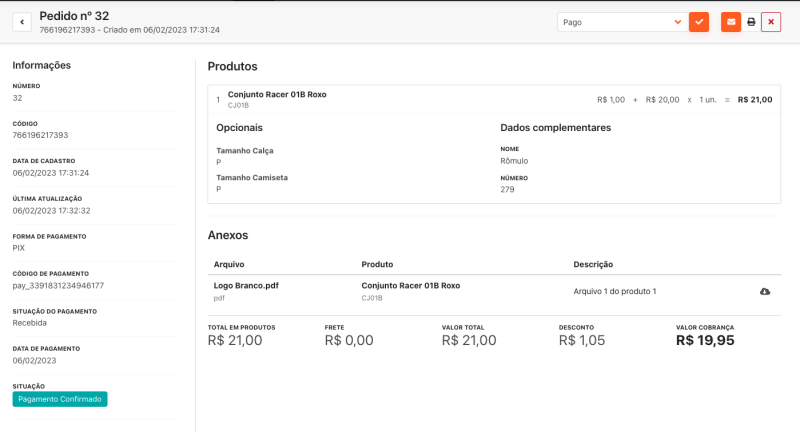800x432 pixels.
Task: Open the Logo Branco.pdf file name
Action: coord(246,285)
